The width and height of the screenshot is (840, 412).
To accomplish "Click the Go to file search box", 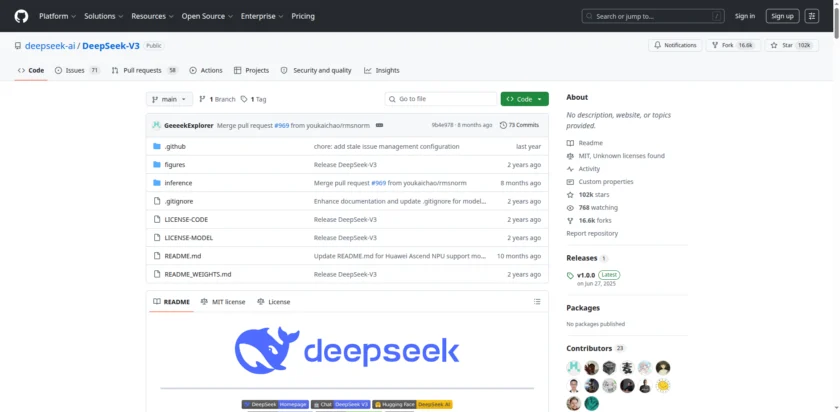I will click(x=441, y=99).
